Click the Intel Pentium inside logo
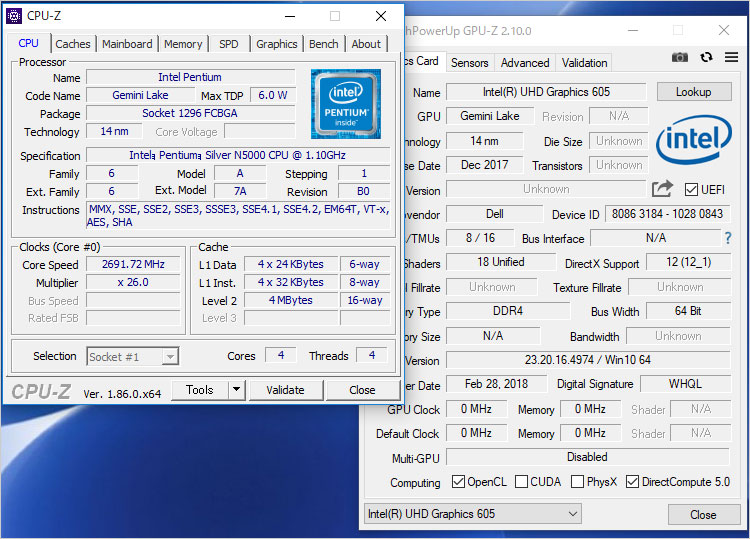750x539 pixels. click(345, 104)
